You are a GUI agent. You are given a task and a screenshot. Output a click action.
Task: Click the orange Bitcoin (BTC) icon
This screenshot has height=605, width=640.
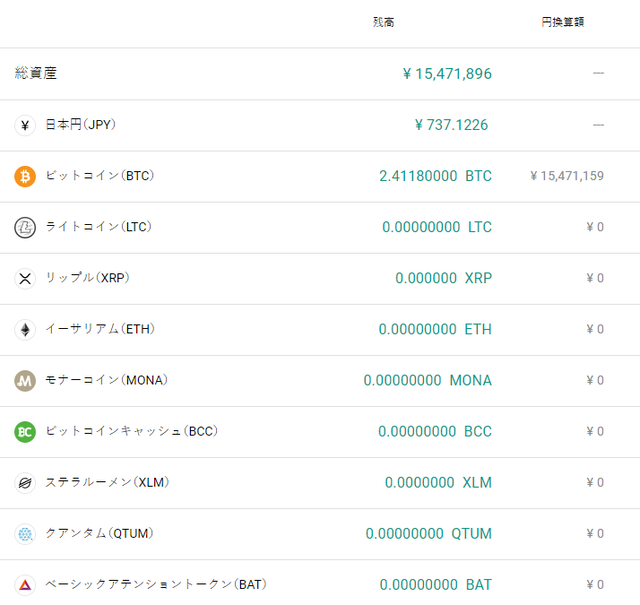25,176
